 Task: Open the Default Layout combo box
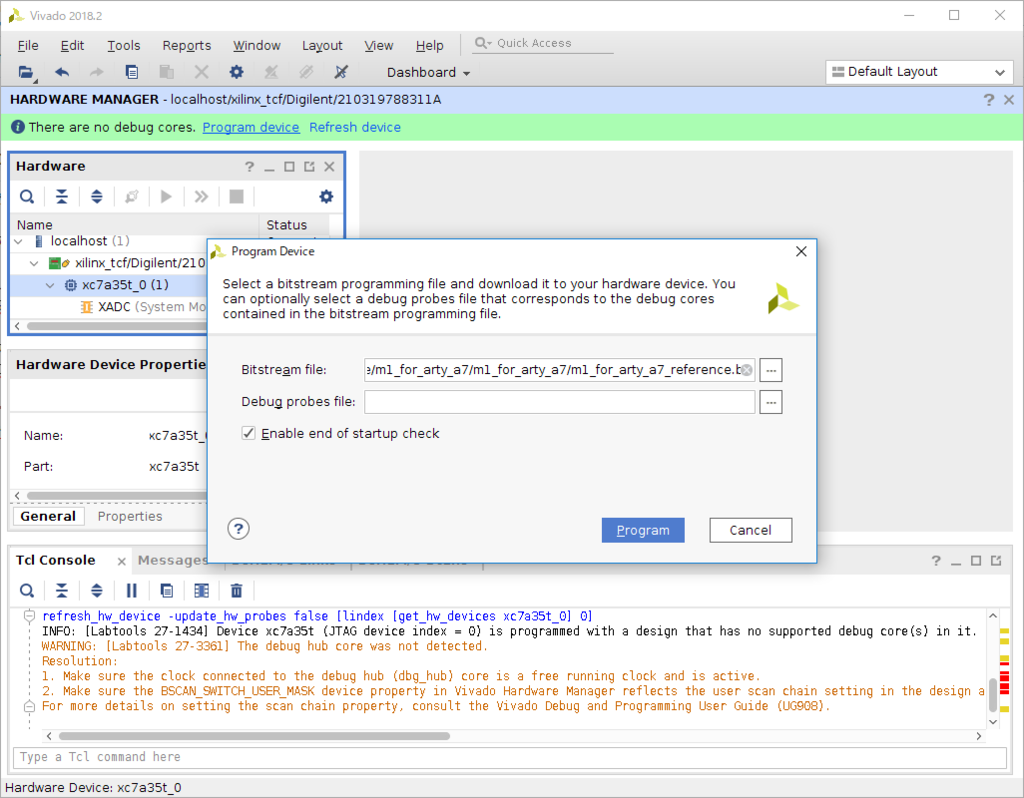click(920, 72)
